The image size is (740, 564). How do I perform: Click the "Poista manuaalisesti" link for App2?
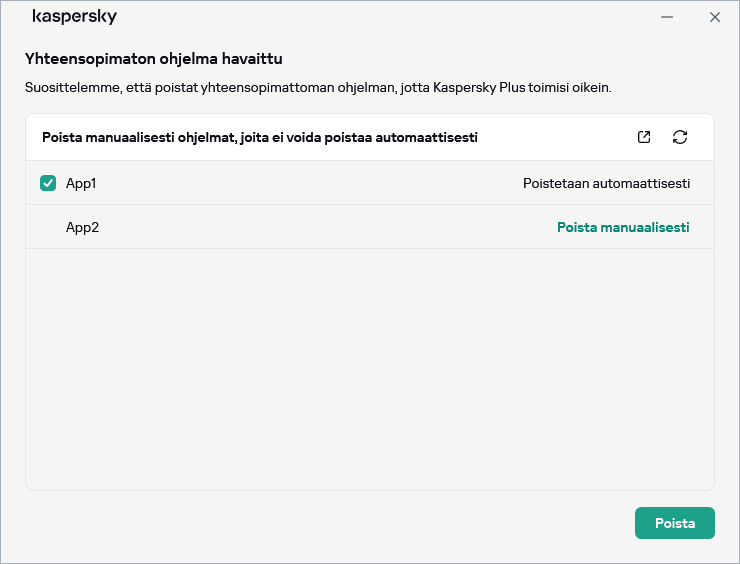[622, 227]
